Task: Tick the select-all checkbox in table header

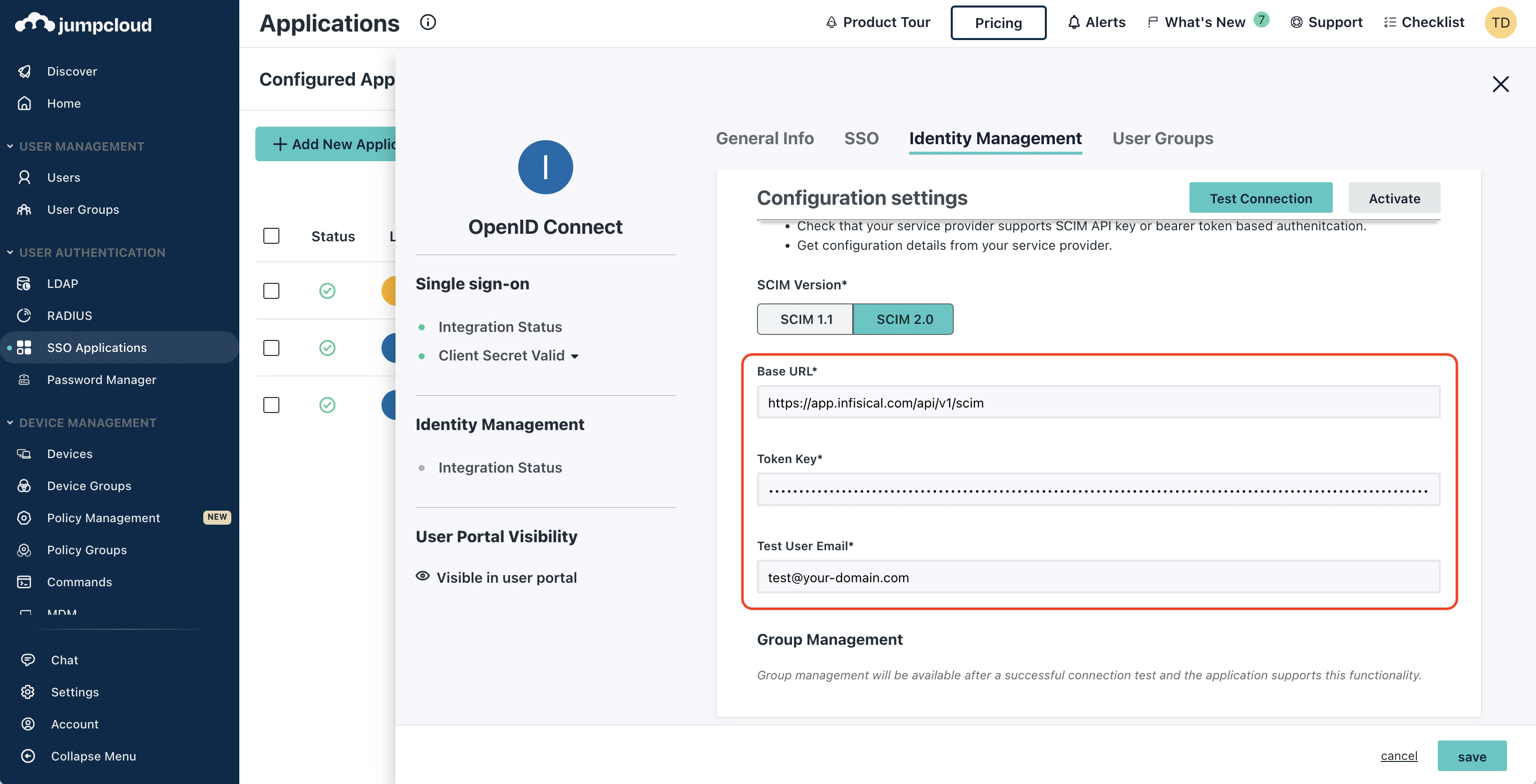Action: 271,236
